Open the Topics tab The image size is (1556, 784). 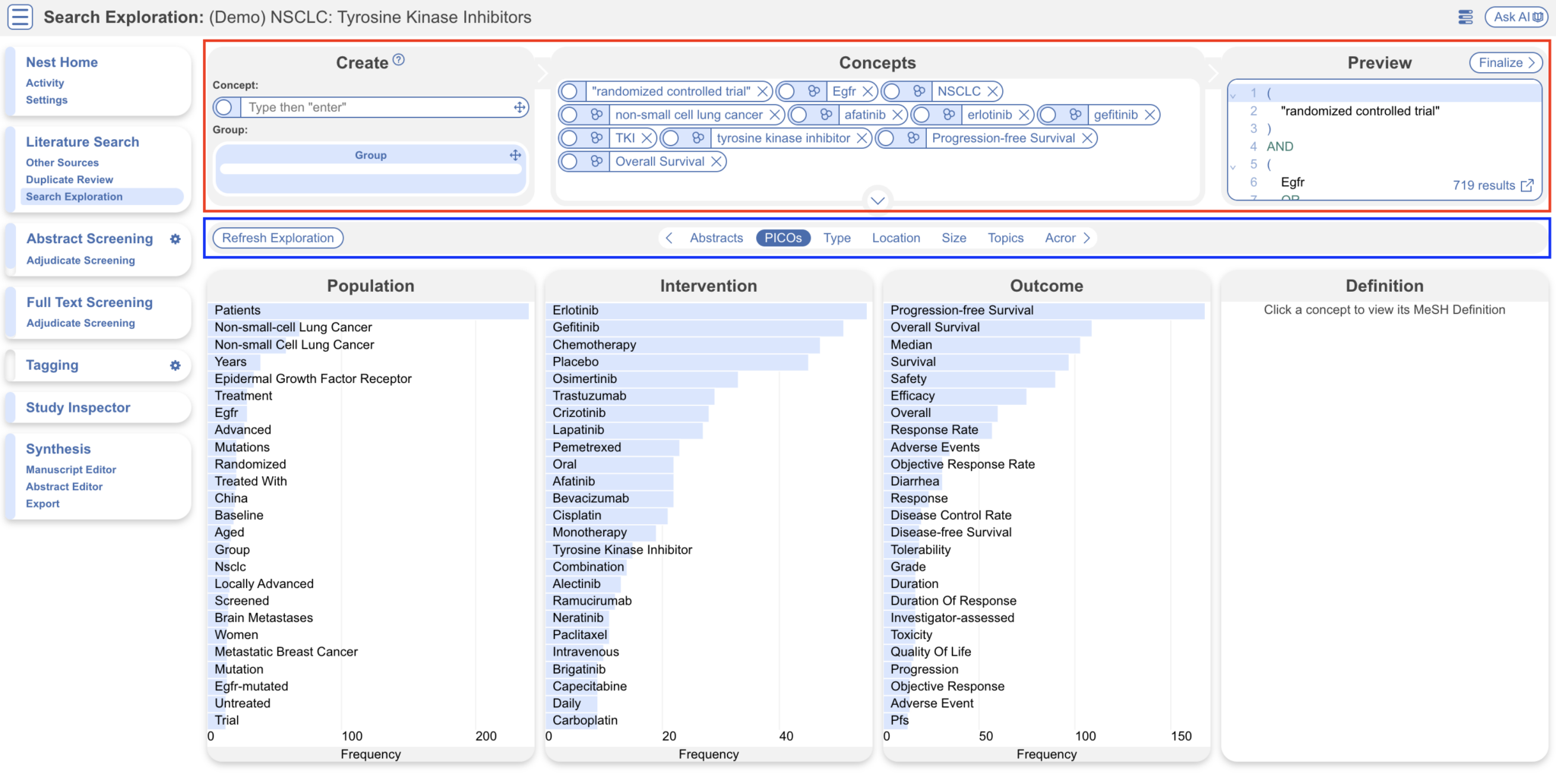(1005, 238)
